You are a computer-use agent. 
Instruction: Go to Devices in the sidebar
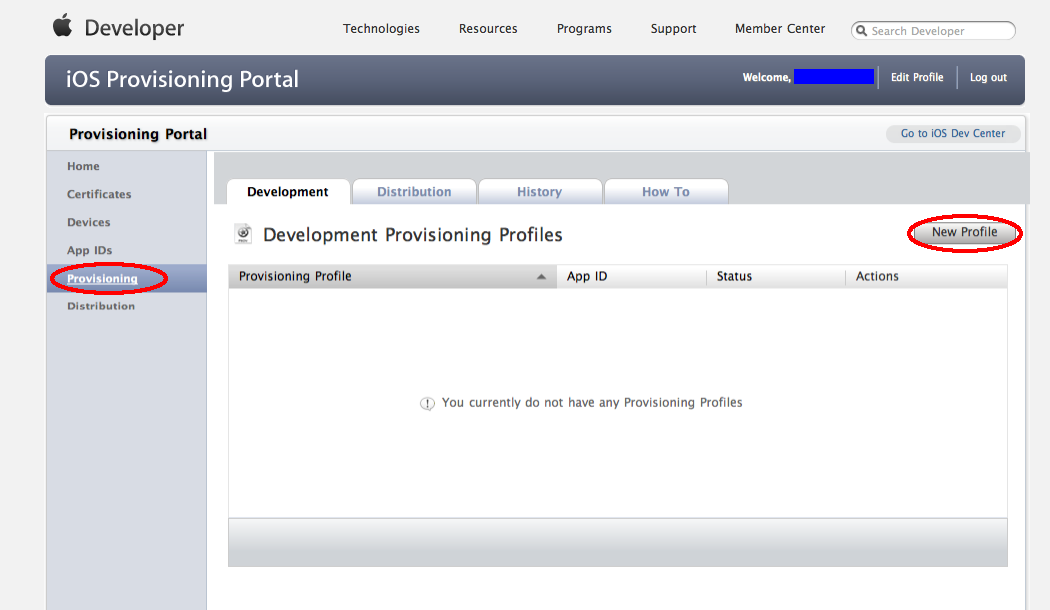(89, 222)
